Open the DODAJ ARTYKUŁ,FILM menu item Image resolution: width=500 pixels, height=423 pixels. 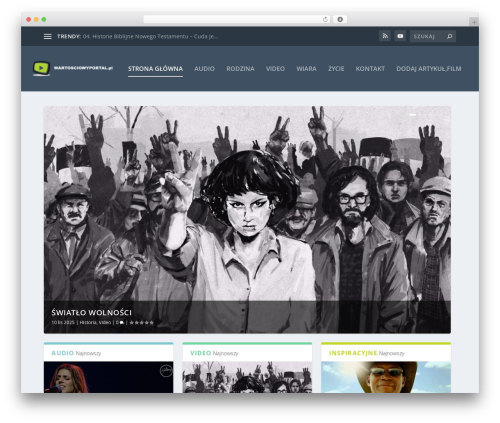point(429,69)
